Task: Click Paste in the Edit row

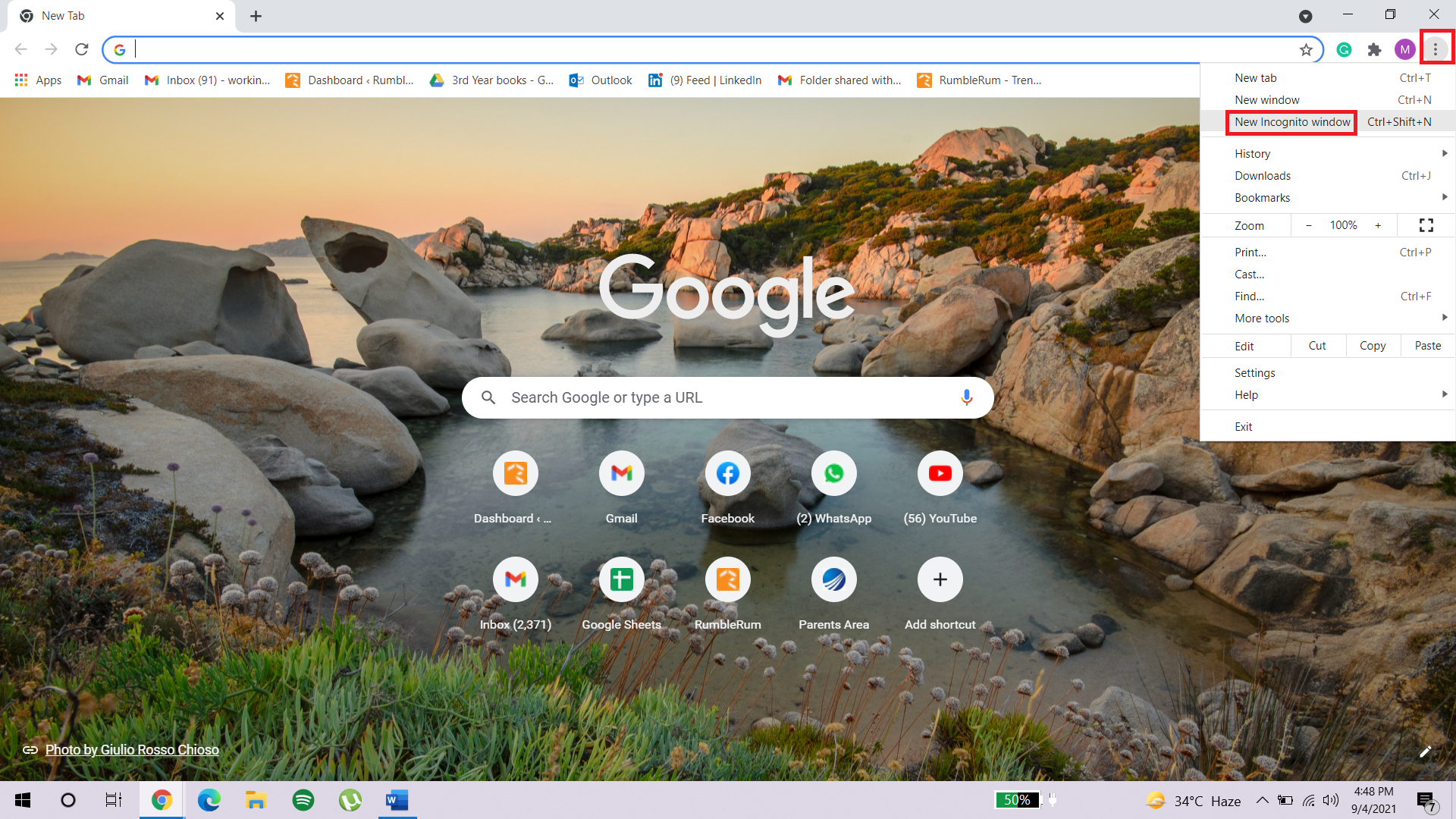Action: pyautogui.click(x=1428, y=346)
